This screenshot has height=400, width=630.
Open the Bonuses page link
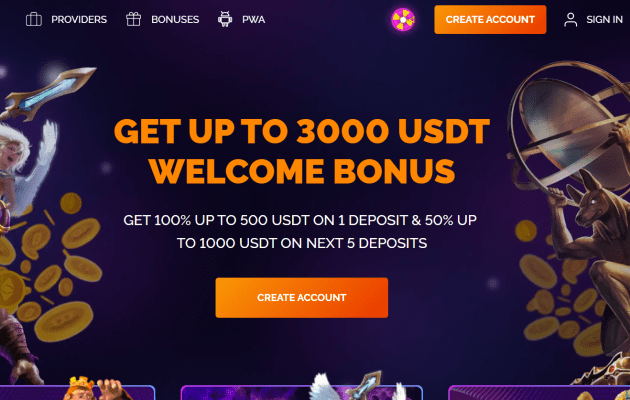tap(175, 19)
